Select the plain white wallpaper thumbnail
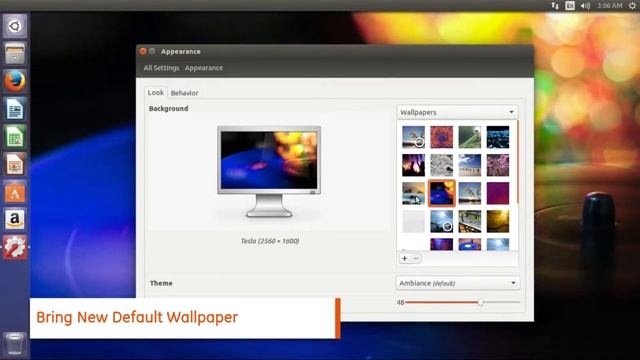Viewport: 640px width, 360px height. (413, 221)
